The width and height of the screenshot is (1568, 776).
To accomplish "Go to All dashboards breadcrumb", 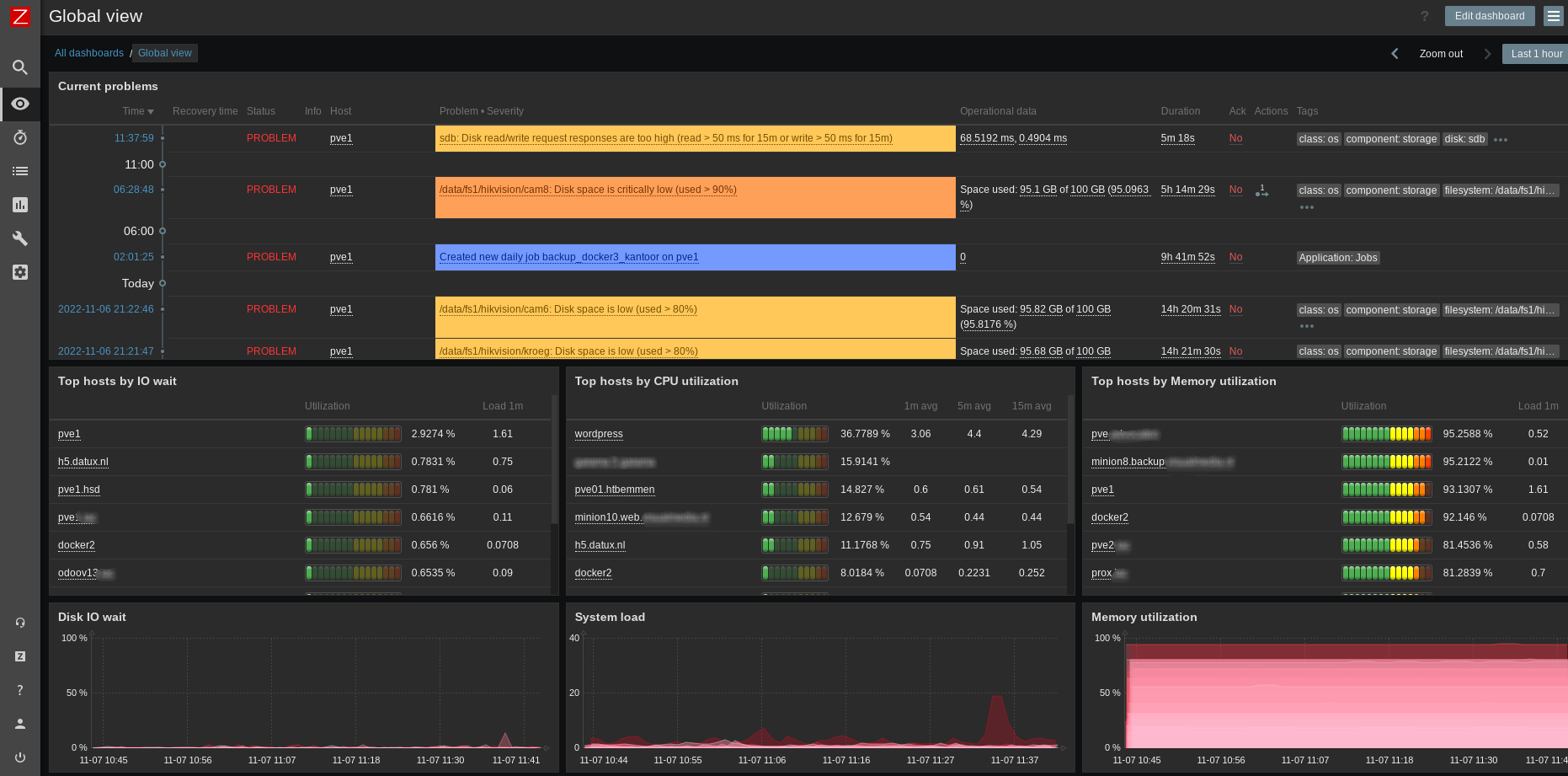I will (89, 53).
